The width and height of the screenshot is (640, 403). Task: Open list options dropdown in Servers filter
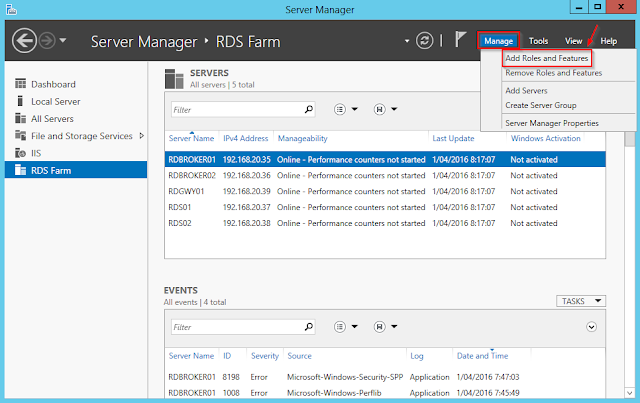coord(345,109)
